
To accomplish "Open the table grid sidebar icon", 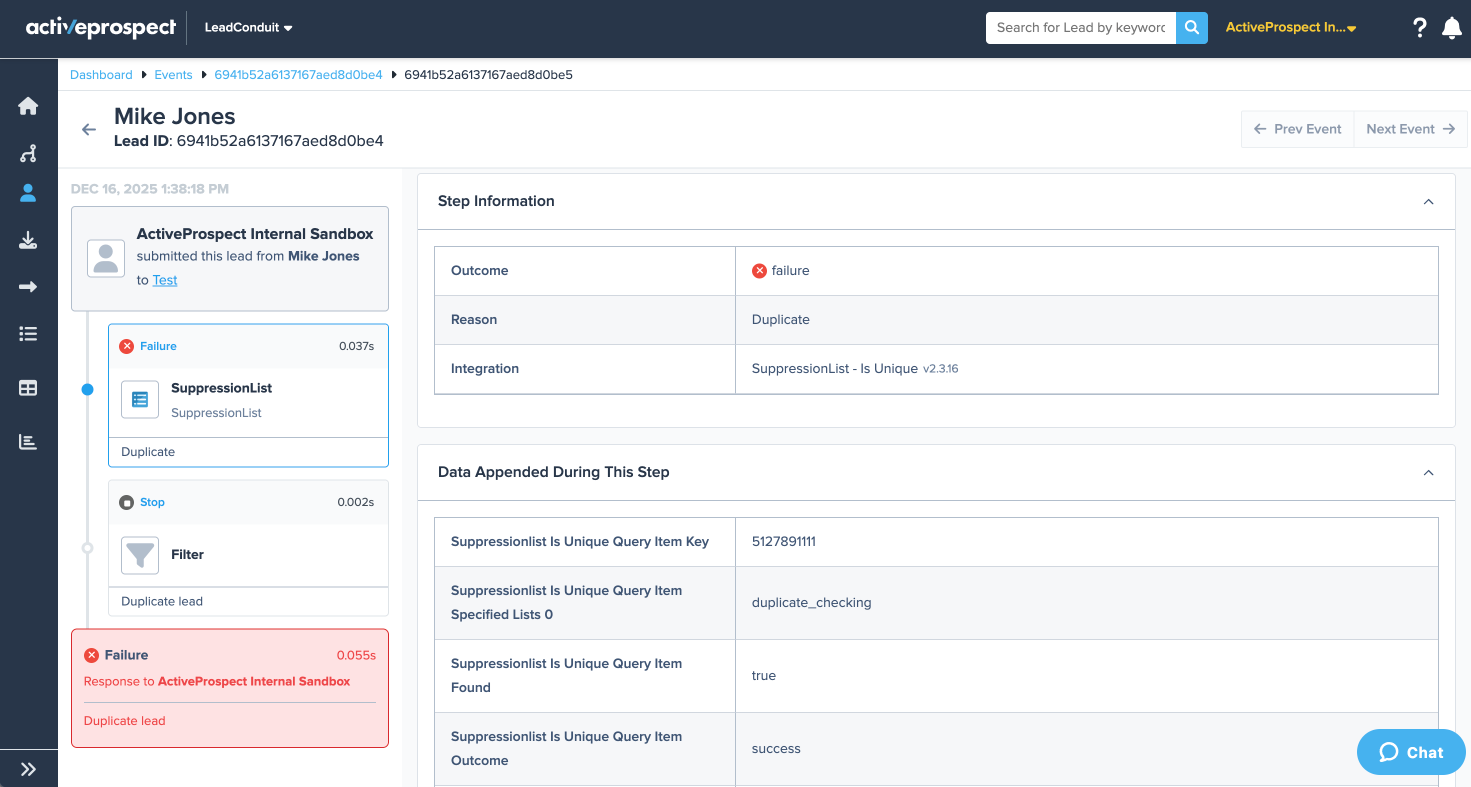I will [x=28, y=388].
